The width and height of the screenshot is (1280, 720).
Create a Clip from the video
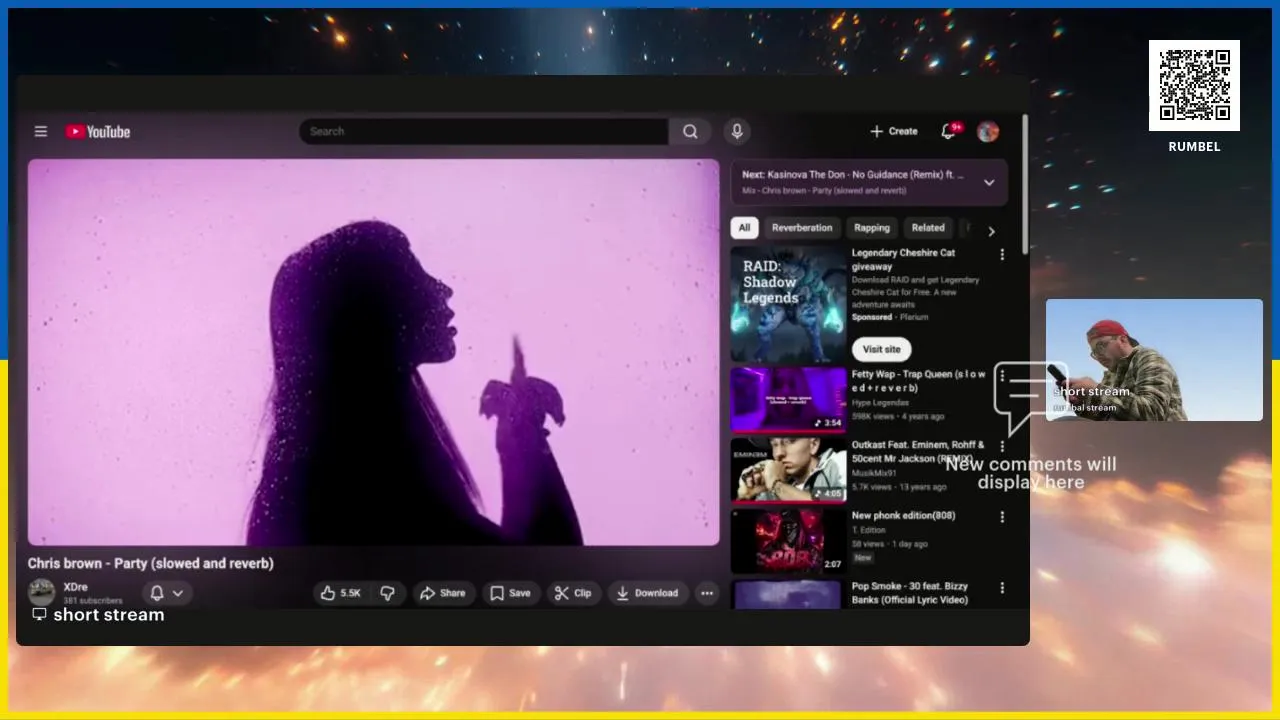click(x=573, y=593)
